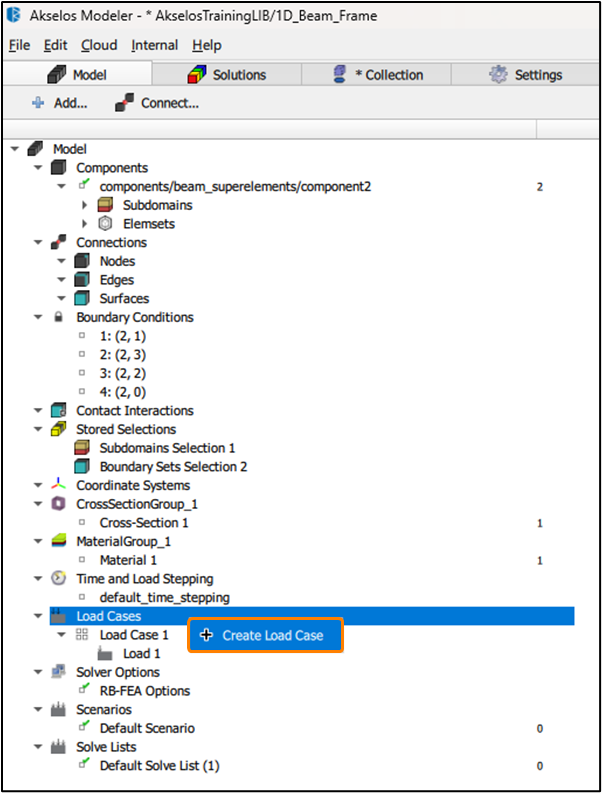Select Boundary Sets Selection 2
This screenshot has width=602, height=793.
coord(173,466)
